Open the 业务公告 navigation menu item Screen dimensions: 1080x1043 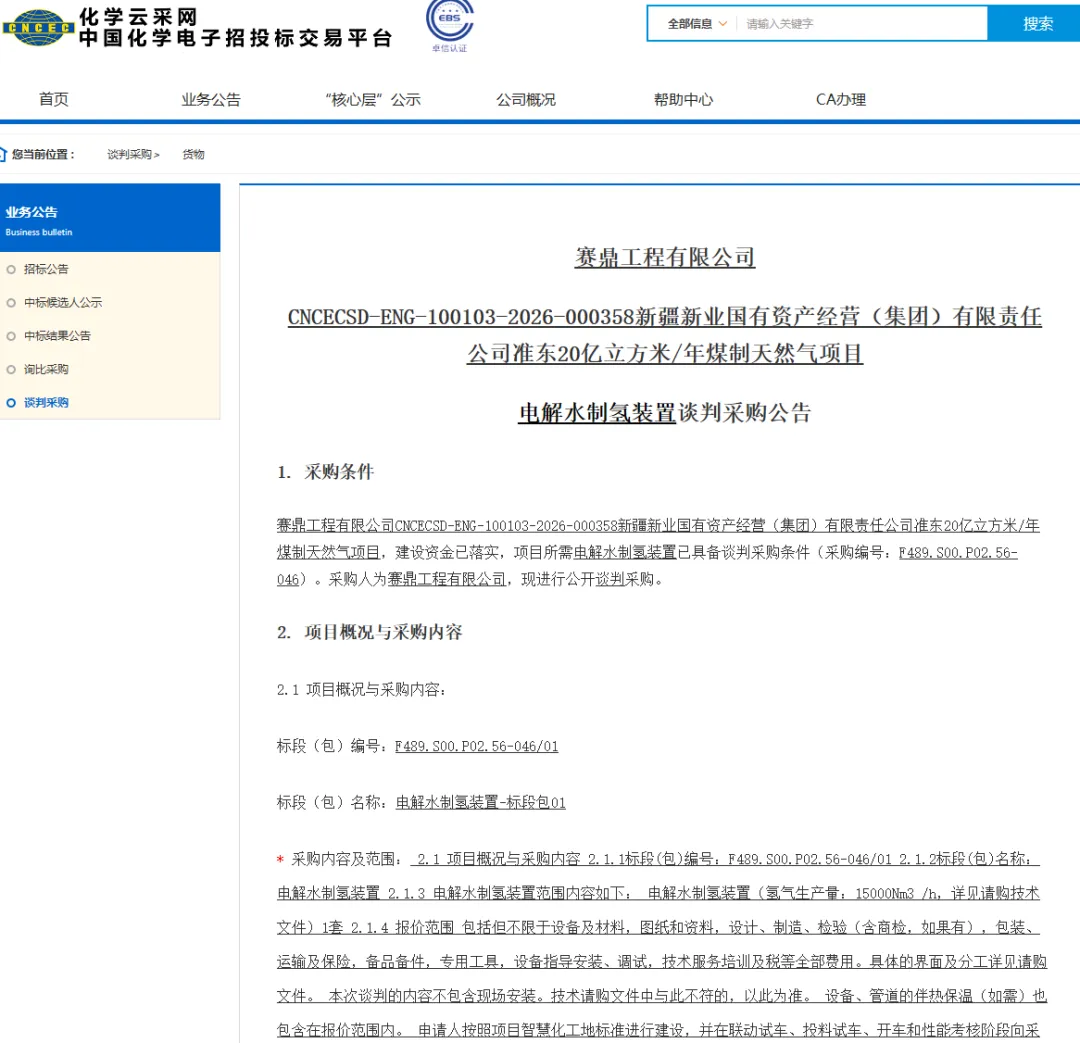pyautogui.click(x=211, y=100)
